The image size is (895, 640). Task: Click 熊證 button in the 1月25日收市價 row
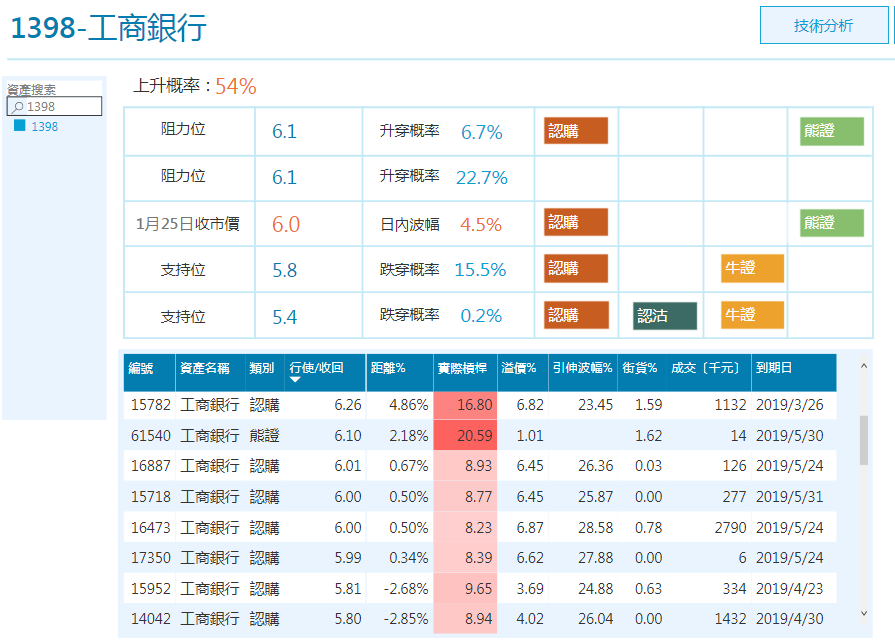(832, 223)
